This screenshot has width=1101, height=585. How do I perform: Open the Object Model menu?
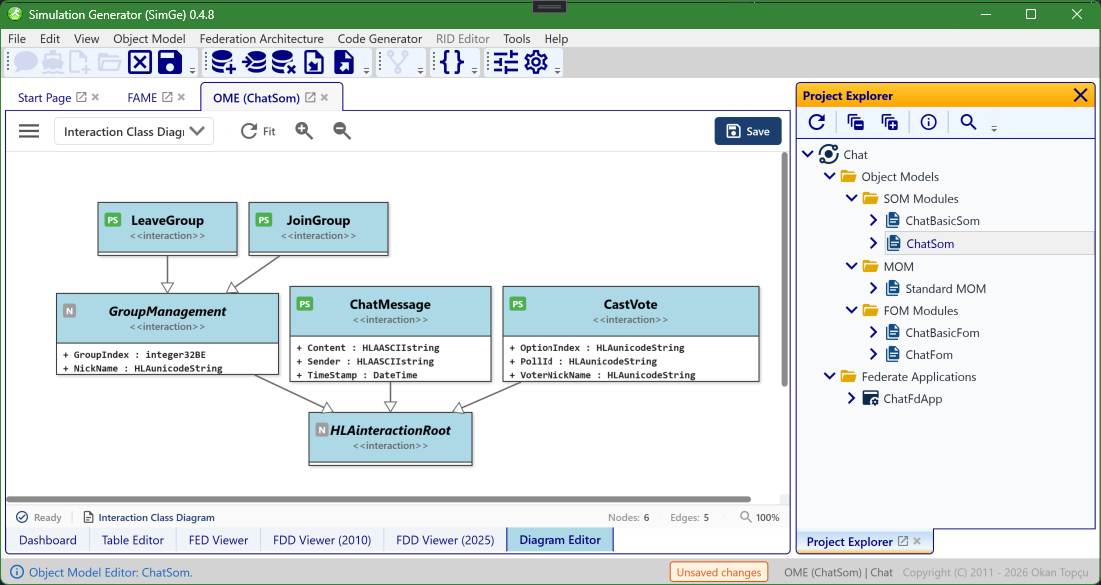[x=150, y=39]
